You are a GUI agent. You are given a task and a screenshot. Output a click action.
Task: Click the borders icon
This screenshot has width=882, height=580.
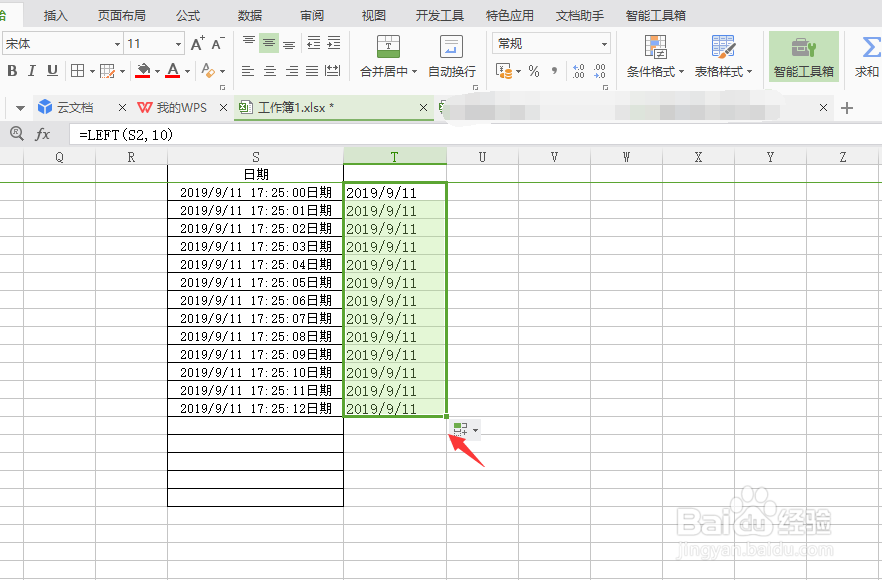click(78, 71)
